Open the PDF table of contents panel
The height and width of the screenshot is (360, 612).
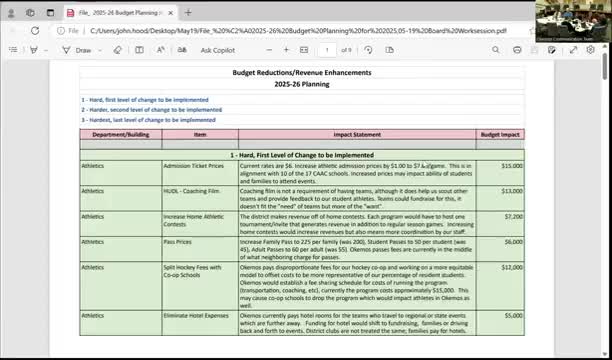(x=13, y=50)
